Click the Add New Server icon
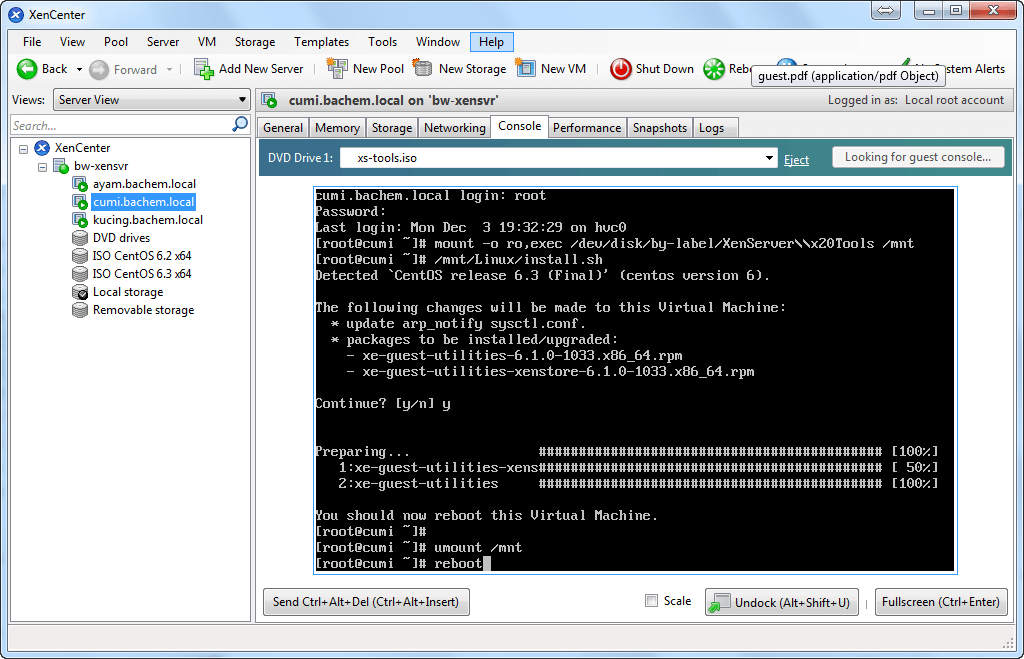Screen dimensions: 1024x659 coord(204,69)
